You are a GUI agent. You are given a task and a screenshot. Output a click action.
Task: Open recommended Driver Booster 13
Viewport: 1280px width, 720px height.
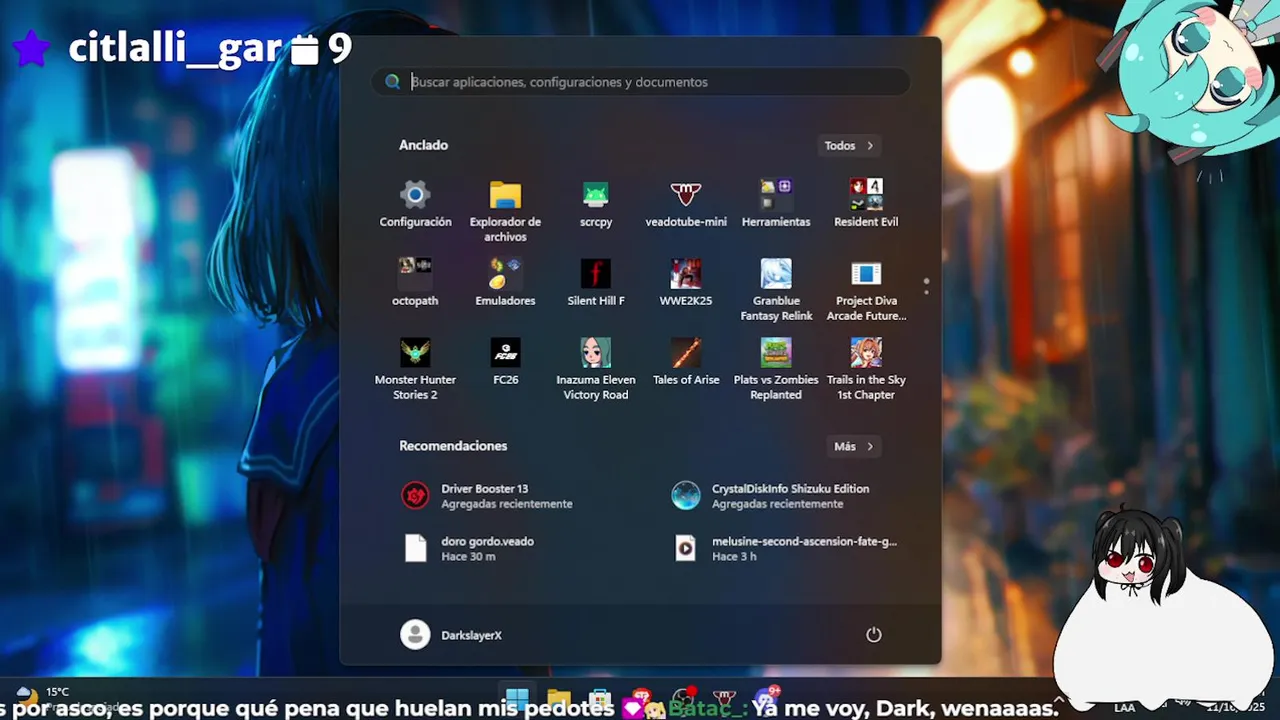[x=505, y=496]
